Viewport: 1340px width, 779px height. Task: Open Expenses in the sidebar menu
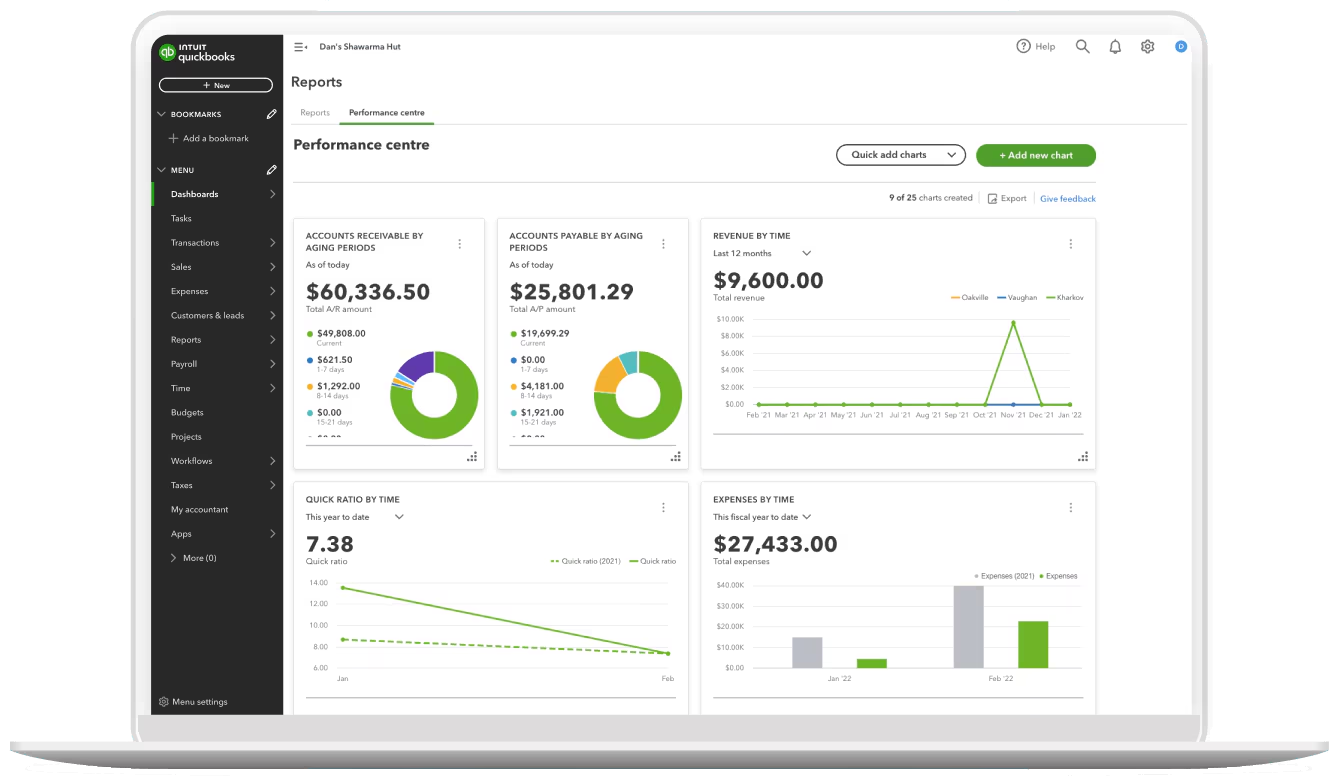[x=190, y=291]
